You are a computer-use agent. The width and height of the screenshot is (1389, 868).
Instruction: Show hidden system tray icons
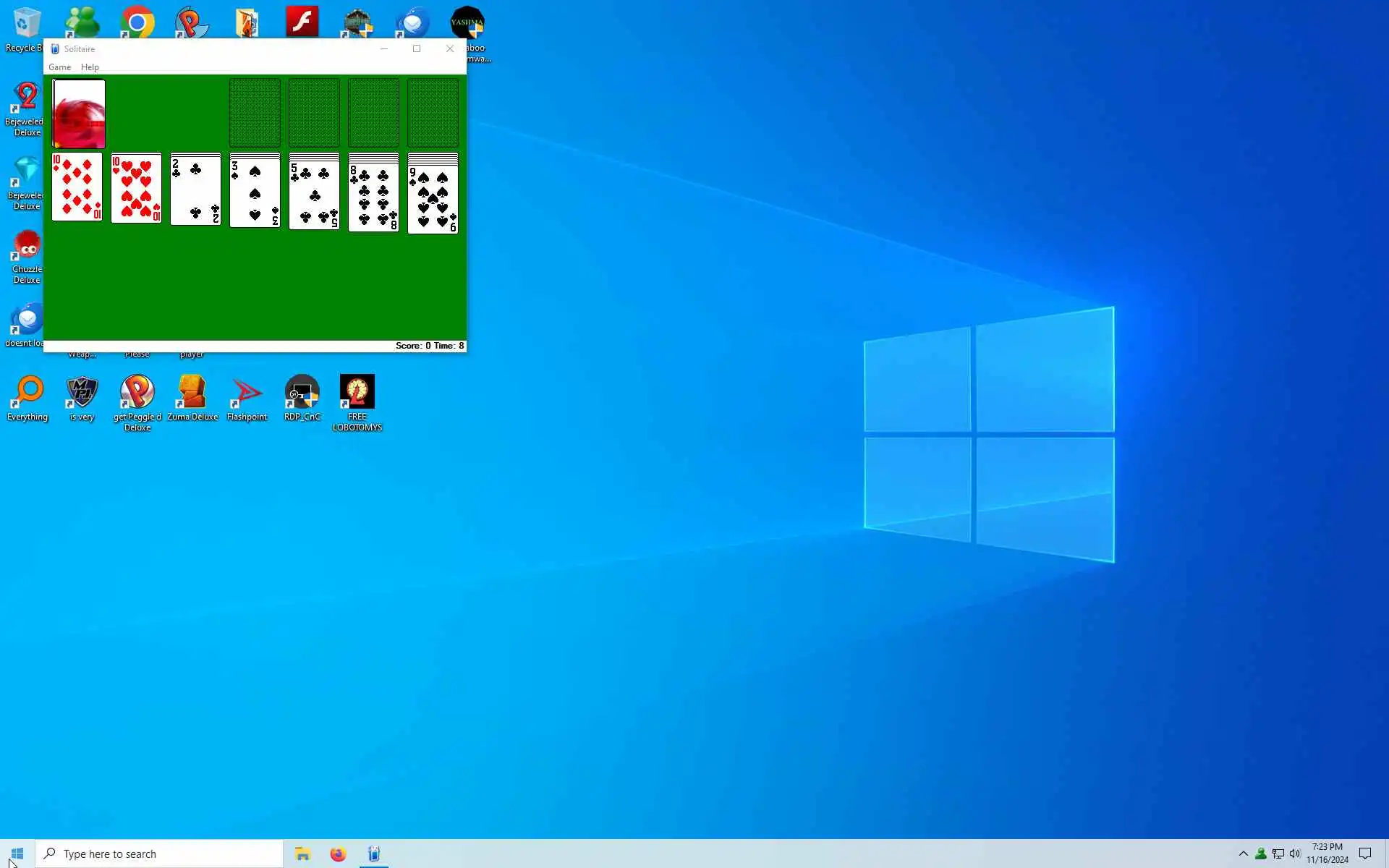1243,854
